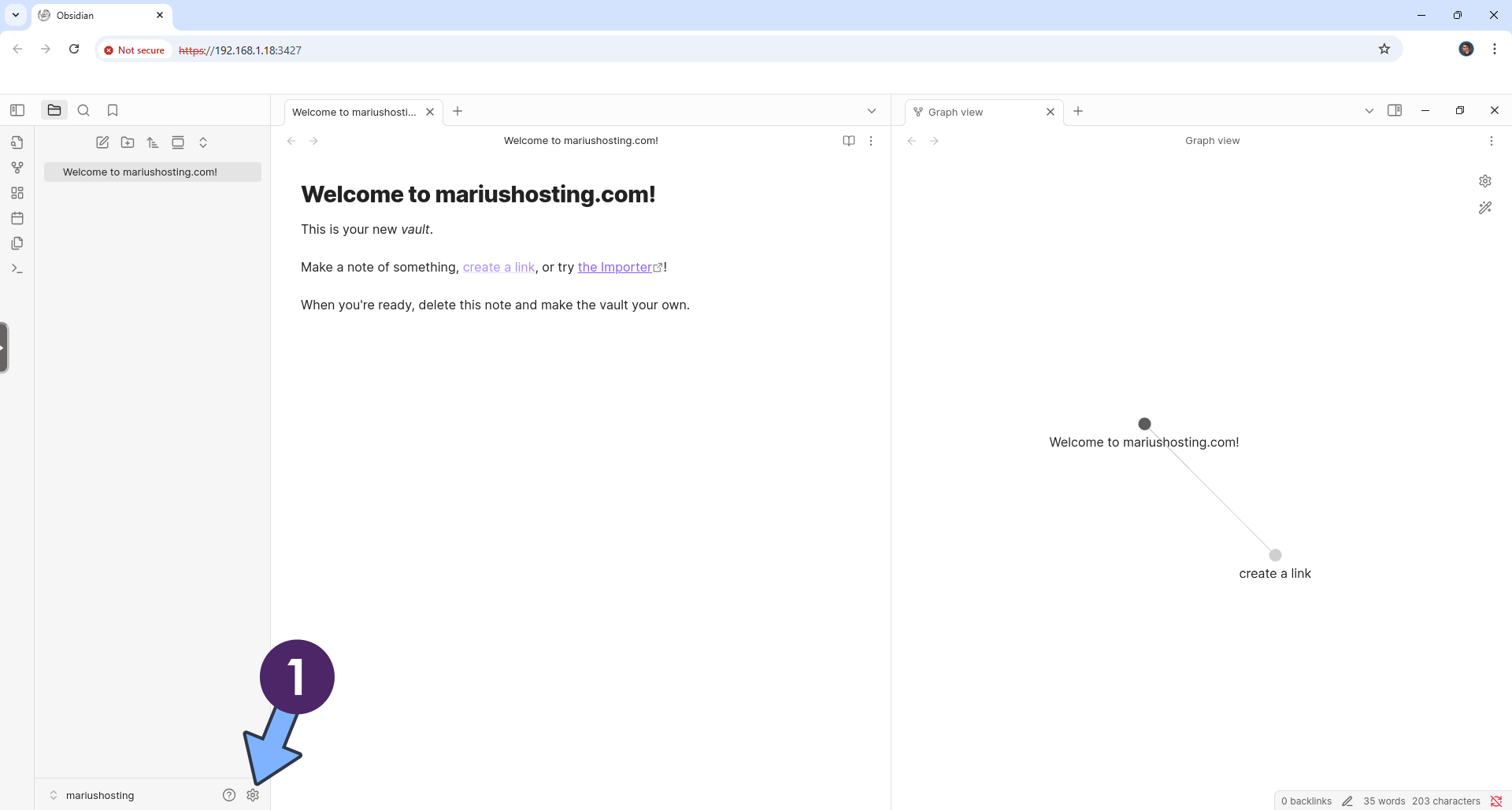Show 0 backlinks in status bar
Viewport: 1512px width, 810px height.
tap(1306, 801)
